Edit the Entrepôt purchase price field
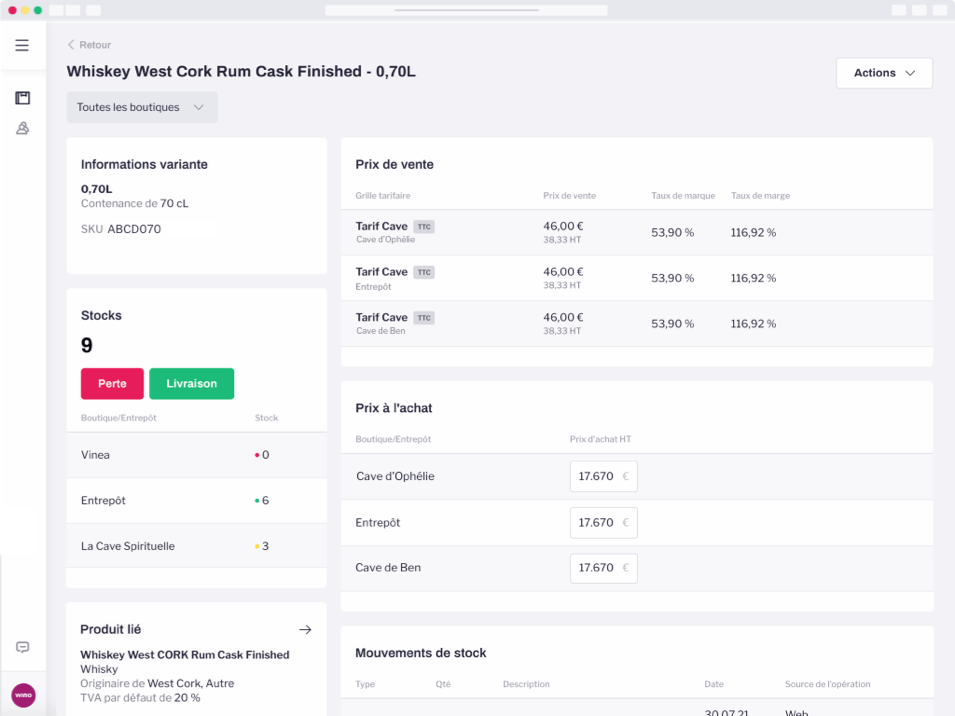Viewport: 955px width, 716px height. [x=602, y=523]
